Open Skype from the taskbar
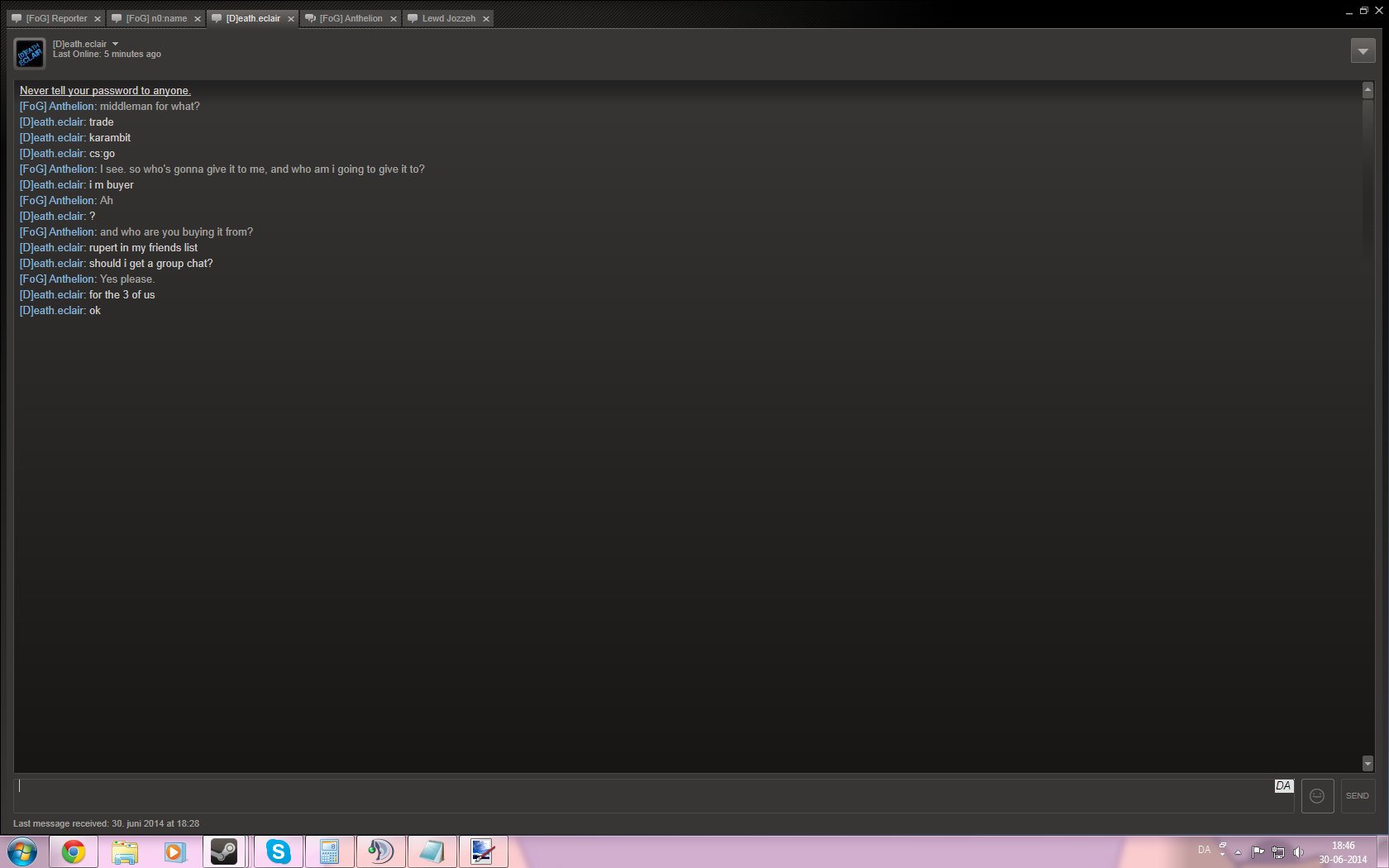 click(279, 851)
